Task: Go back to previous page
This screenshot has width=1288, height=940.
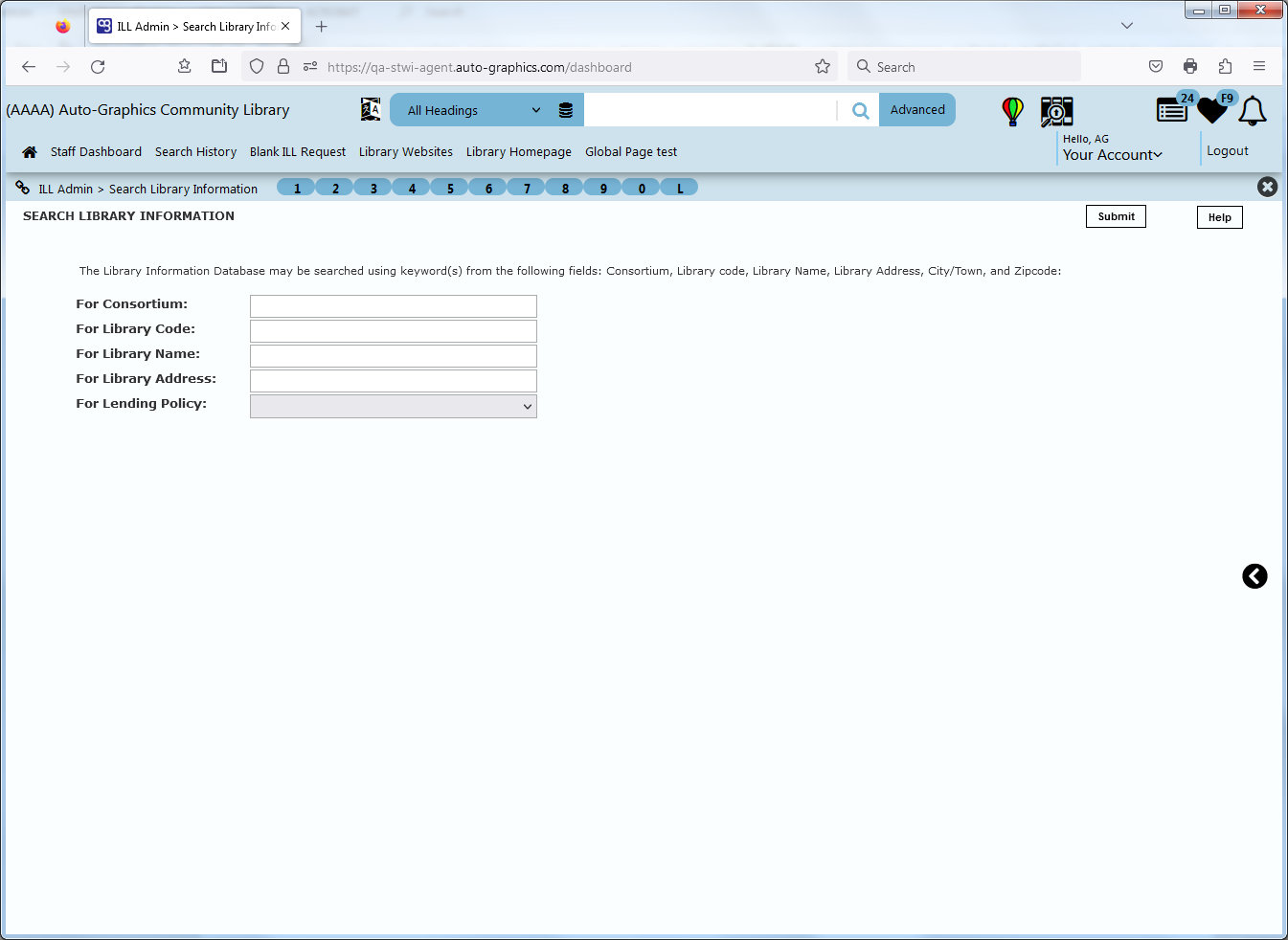Action: pyautogui.click(x=29, y=67)
